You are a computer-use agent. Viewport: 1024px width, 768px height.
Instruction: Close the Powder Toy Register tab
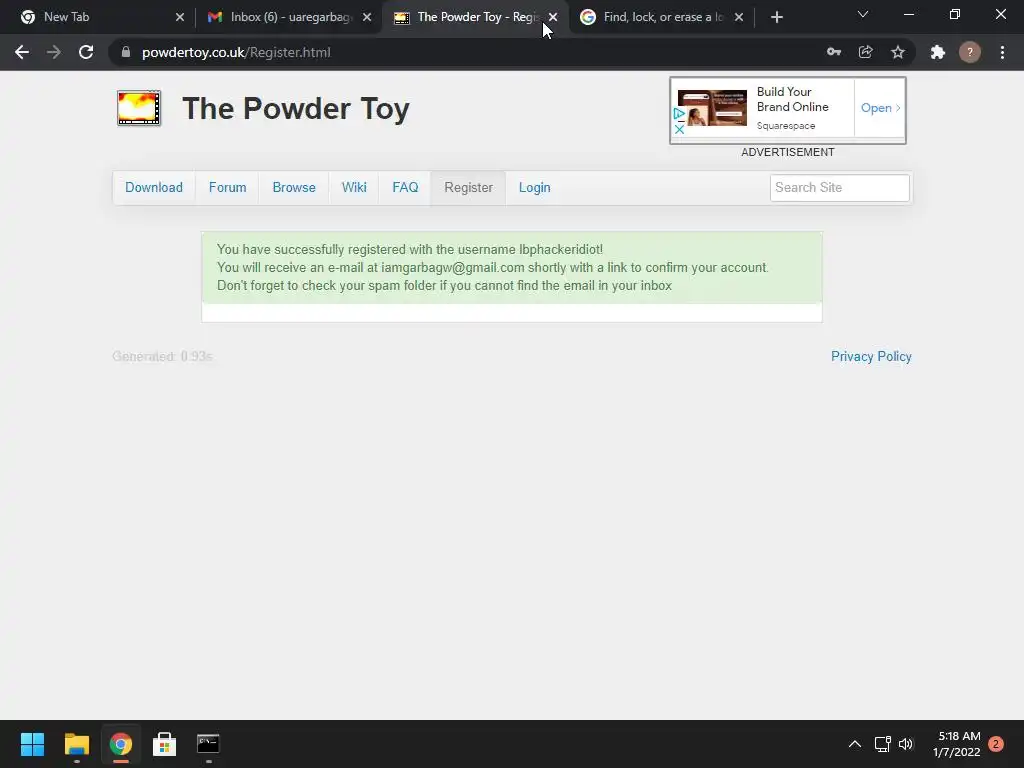[553, 17]
